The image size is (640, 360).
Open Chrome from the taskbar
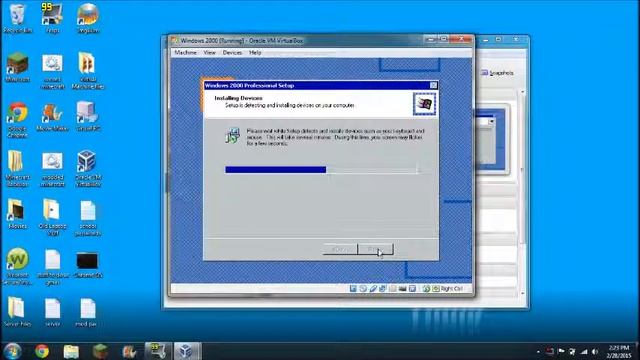click(x=42, y=351)
